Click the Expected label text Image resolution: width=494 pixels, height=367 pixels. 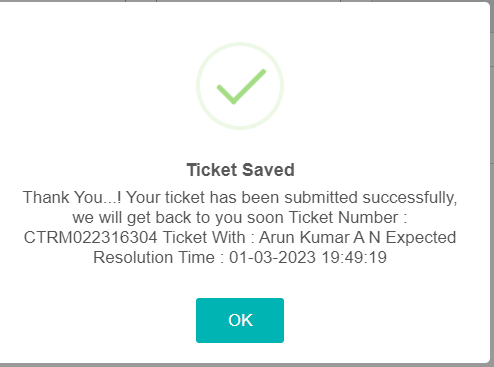click(421, 238)
